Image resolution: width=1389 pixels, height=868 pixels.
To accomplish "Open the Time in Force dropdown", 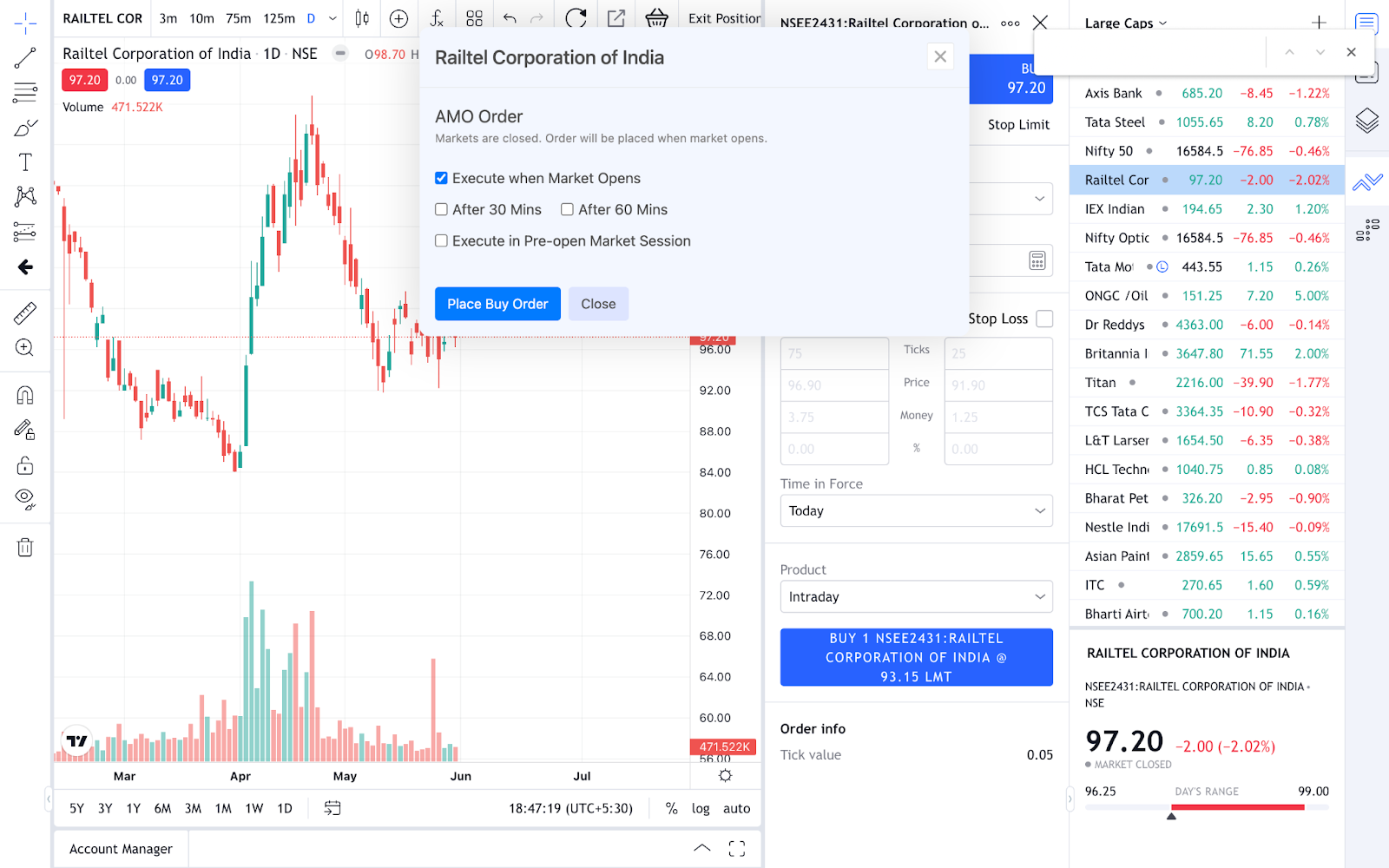I will click(x=916, y=511).
